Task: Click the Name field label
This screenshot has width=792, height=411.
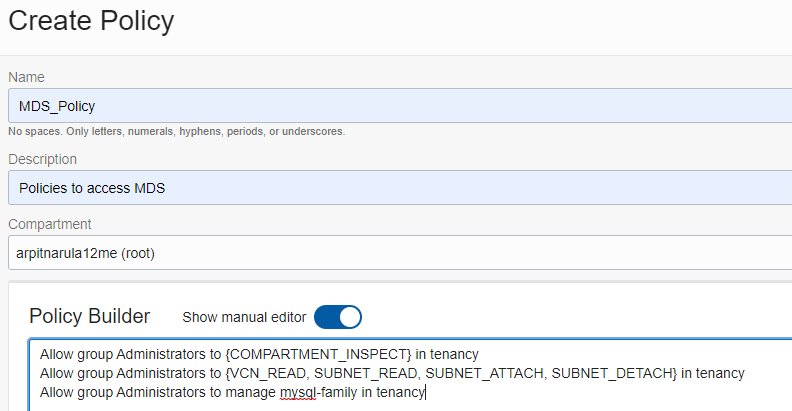Action: tap(26, 77)
